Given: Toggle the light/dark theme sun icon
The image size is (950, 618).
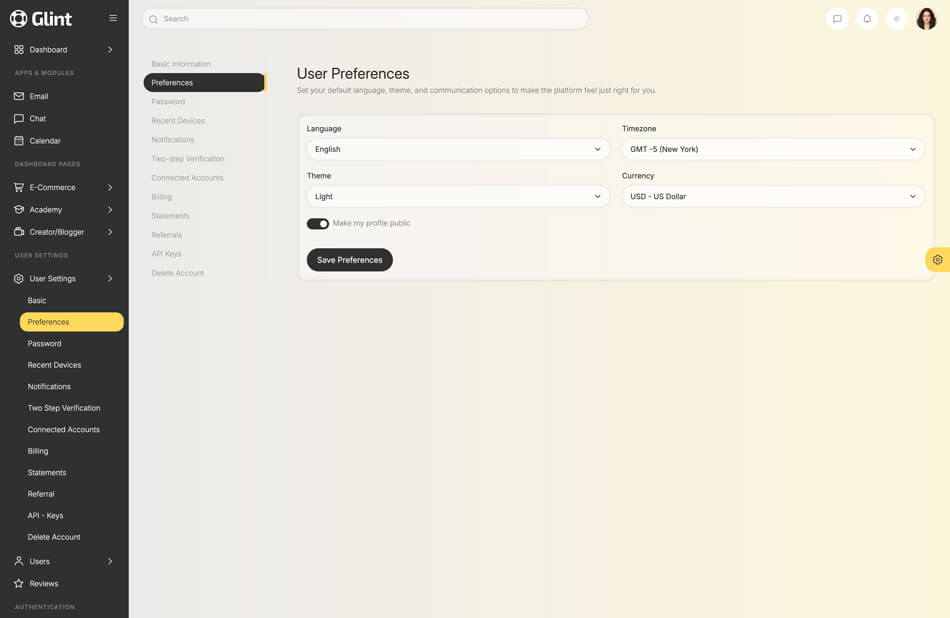Looking at the screenshot, I should tap(897, 19).
